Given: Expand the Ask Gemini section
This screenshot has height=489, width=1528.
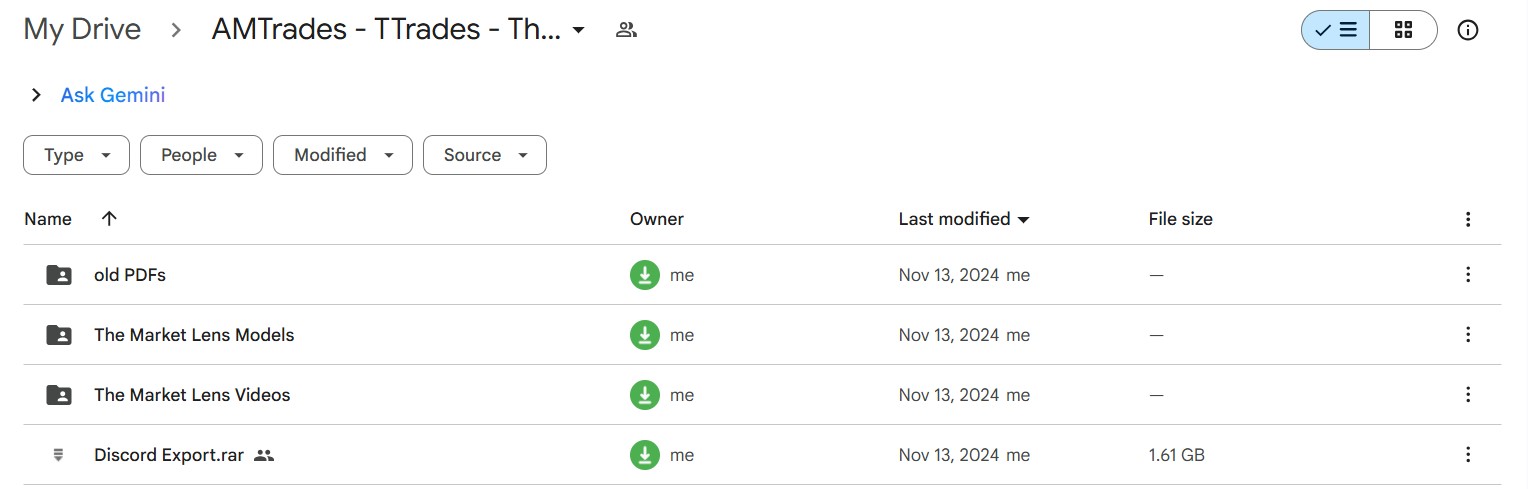Looking at the screenshot, I should pyautogui.click(x=36, y=95).
